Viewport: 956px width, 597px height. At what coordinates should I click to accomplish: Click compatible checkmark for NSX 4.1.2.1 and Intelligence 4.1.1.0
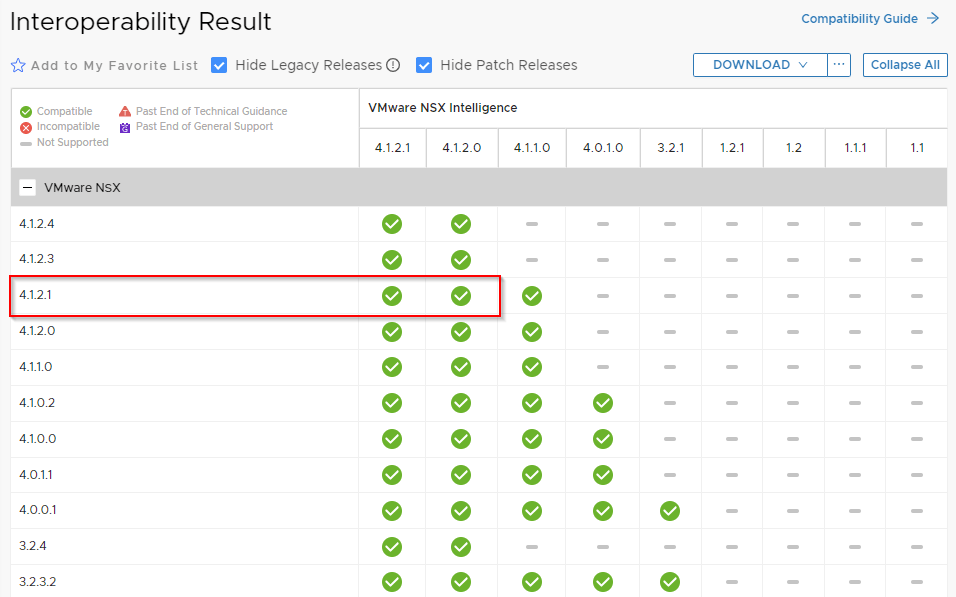pos(532,296)
